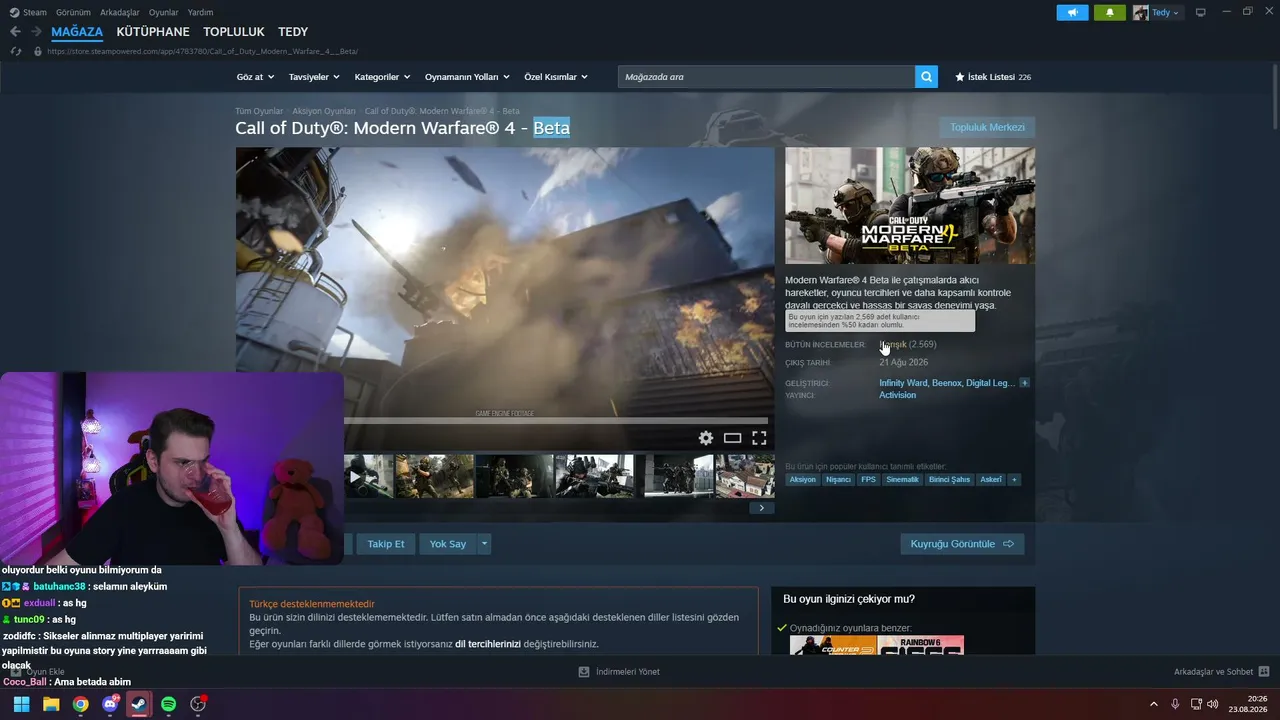Screen dimensions: 1280x720
Task: Click the video progress bar
Action: coord(556,421)
